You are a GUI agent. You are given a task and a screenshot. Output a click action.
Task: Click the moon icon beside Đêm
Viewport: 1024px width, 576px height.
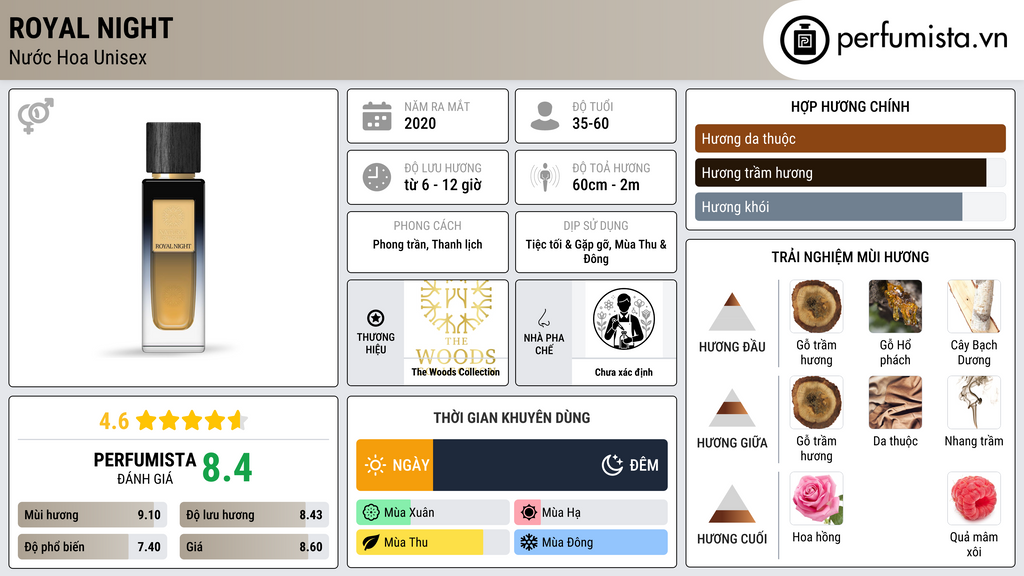click(x=612, y=465)
